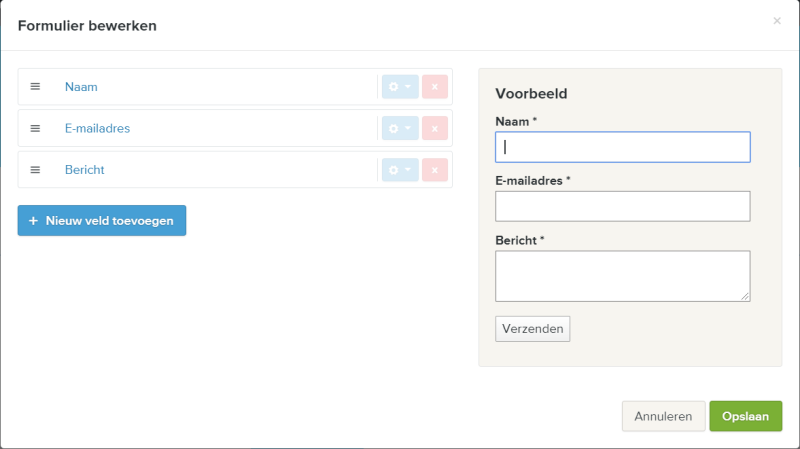Click the Verzenden preview button
Screen dimensions: 800x449
coord(532,329)
